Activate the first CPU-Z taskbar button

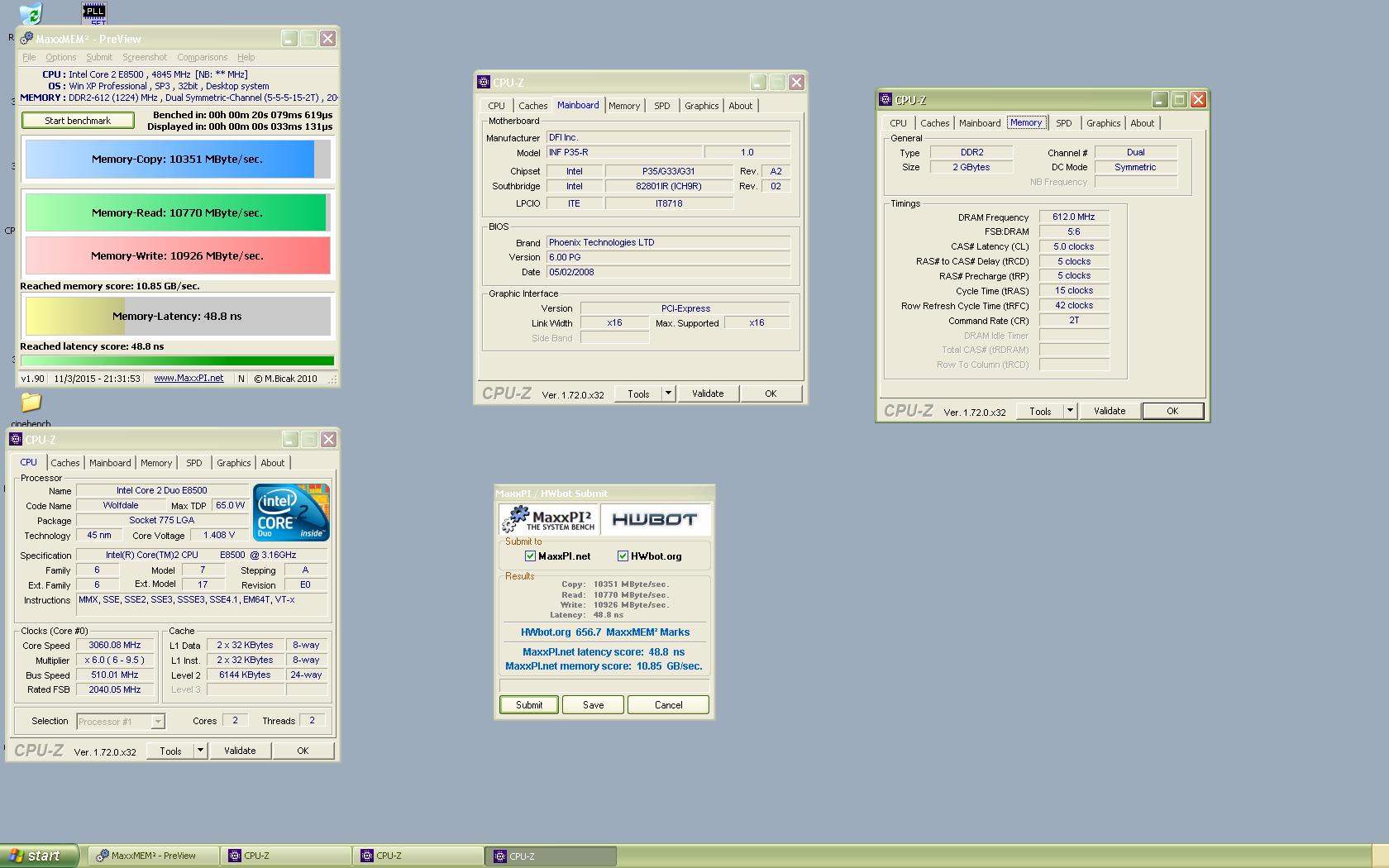286,856
